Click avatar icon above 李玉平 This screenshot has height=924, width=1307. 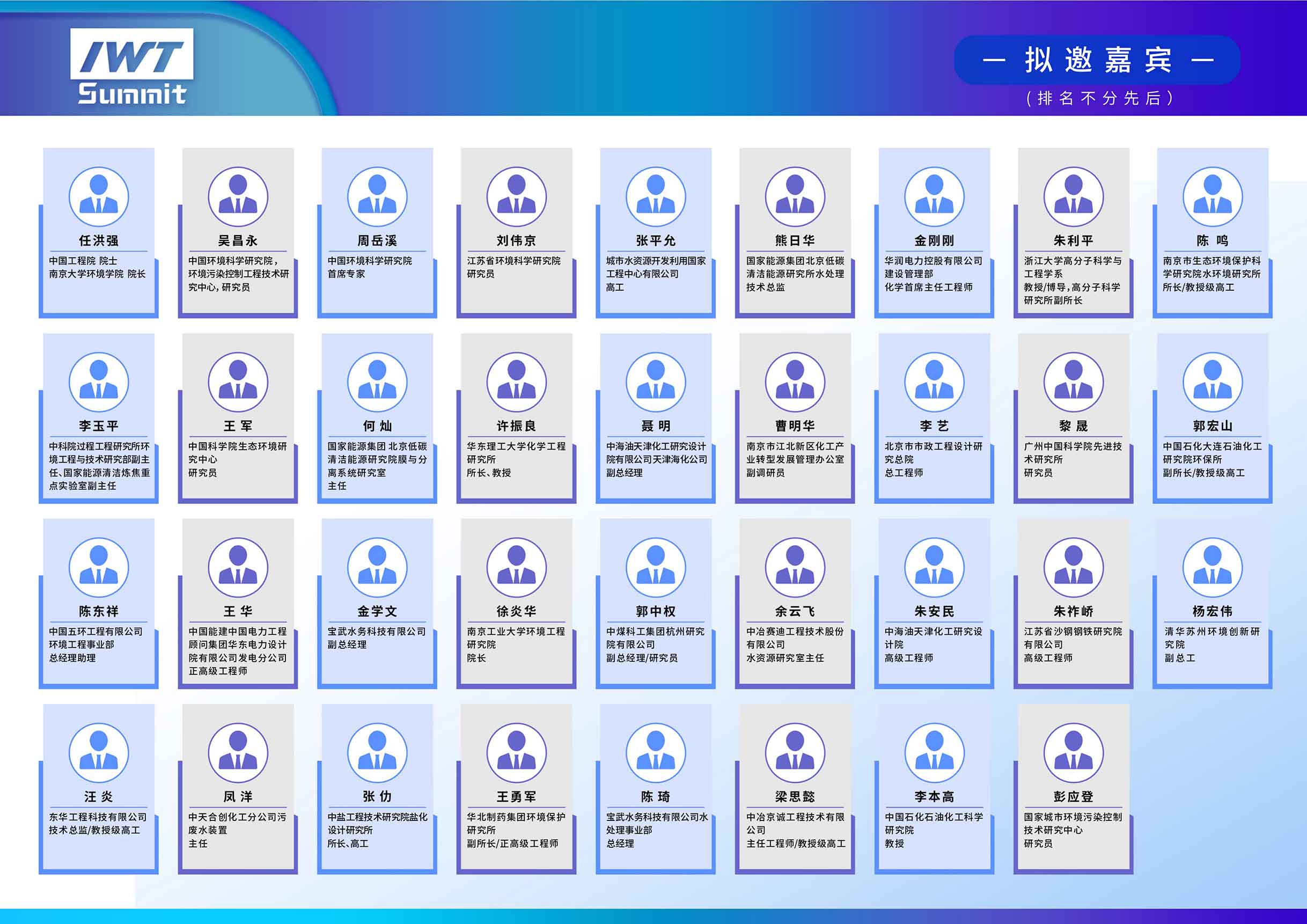click(x=99, y=382)
